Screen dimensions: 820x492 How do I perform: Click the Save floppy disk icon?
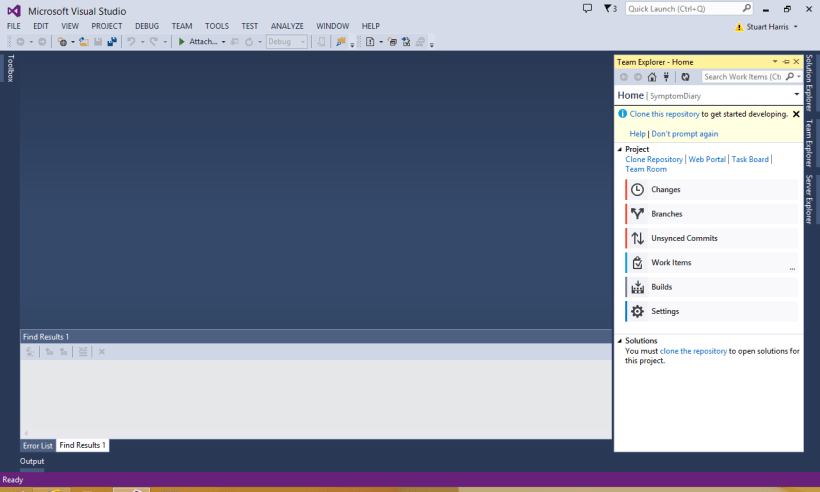98,42
